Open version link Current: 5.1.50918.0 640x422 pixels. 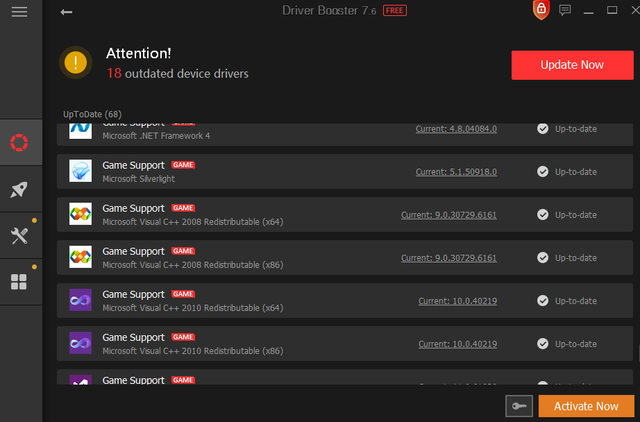click(x=456, y=172)
